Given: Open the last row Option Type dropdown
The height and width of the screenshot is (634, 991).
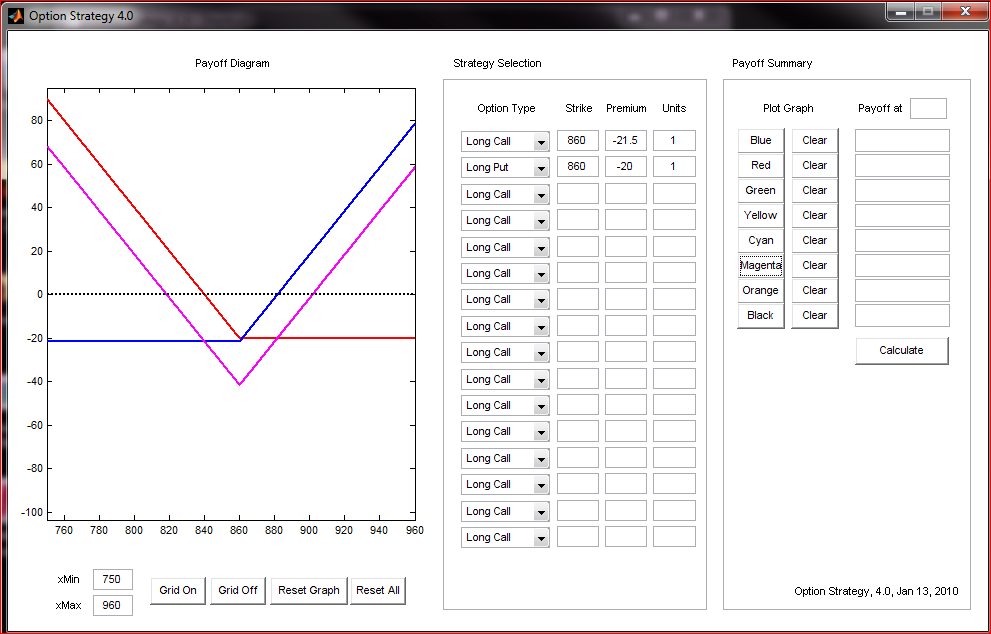Looking at the screenshot, I should 505,538.
